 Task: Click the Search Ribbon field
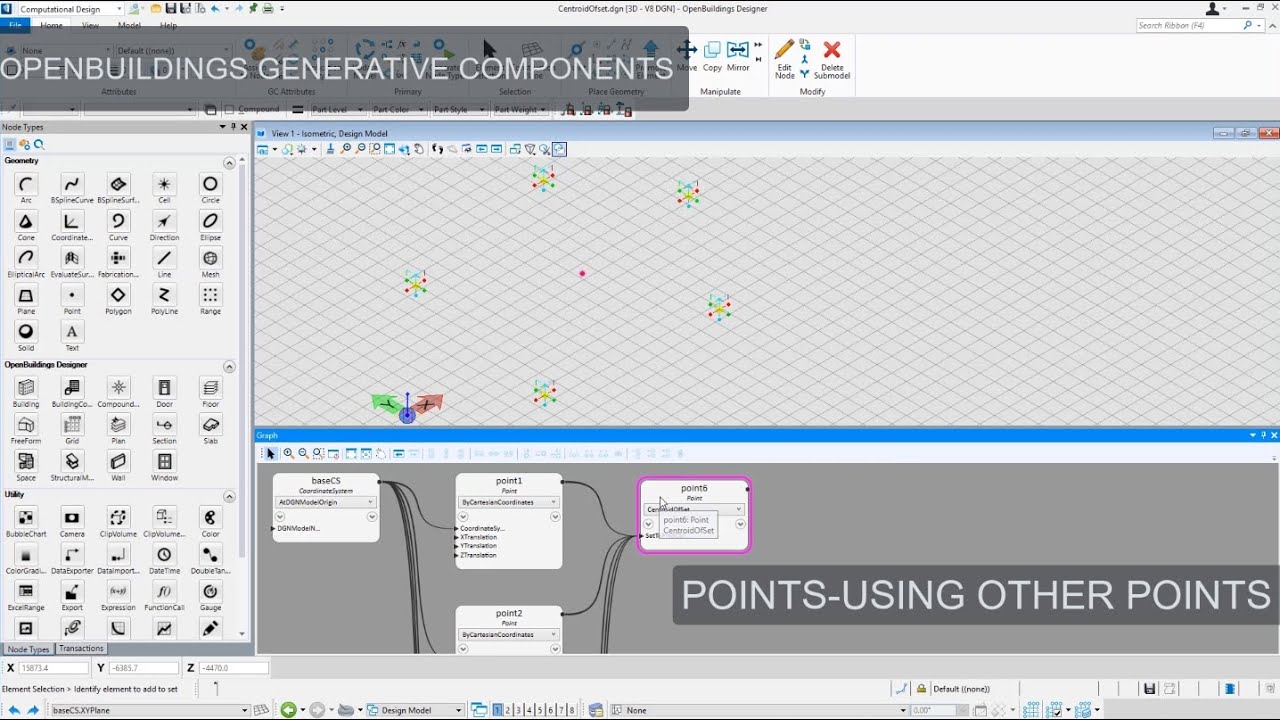1194,25
